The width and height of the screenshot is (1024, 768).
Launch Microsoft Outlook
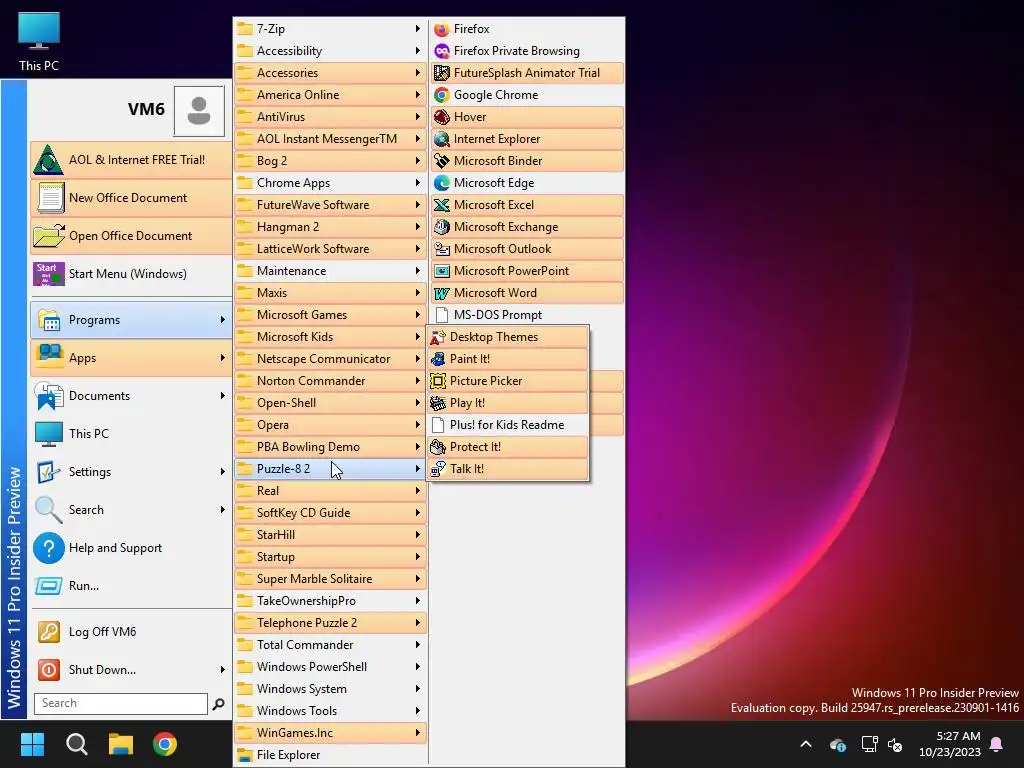click(527, 249)
